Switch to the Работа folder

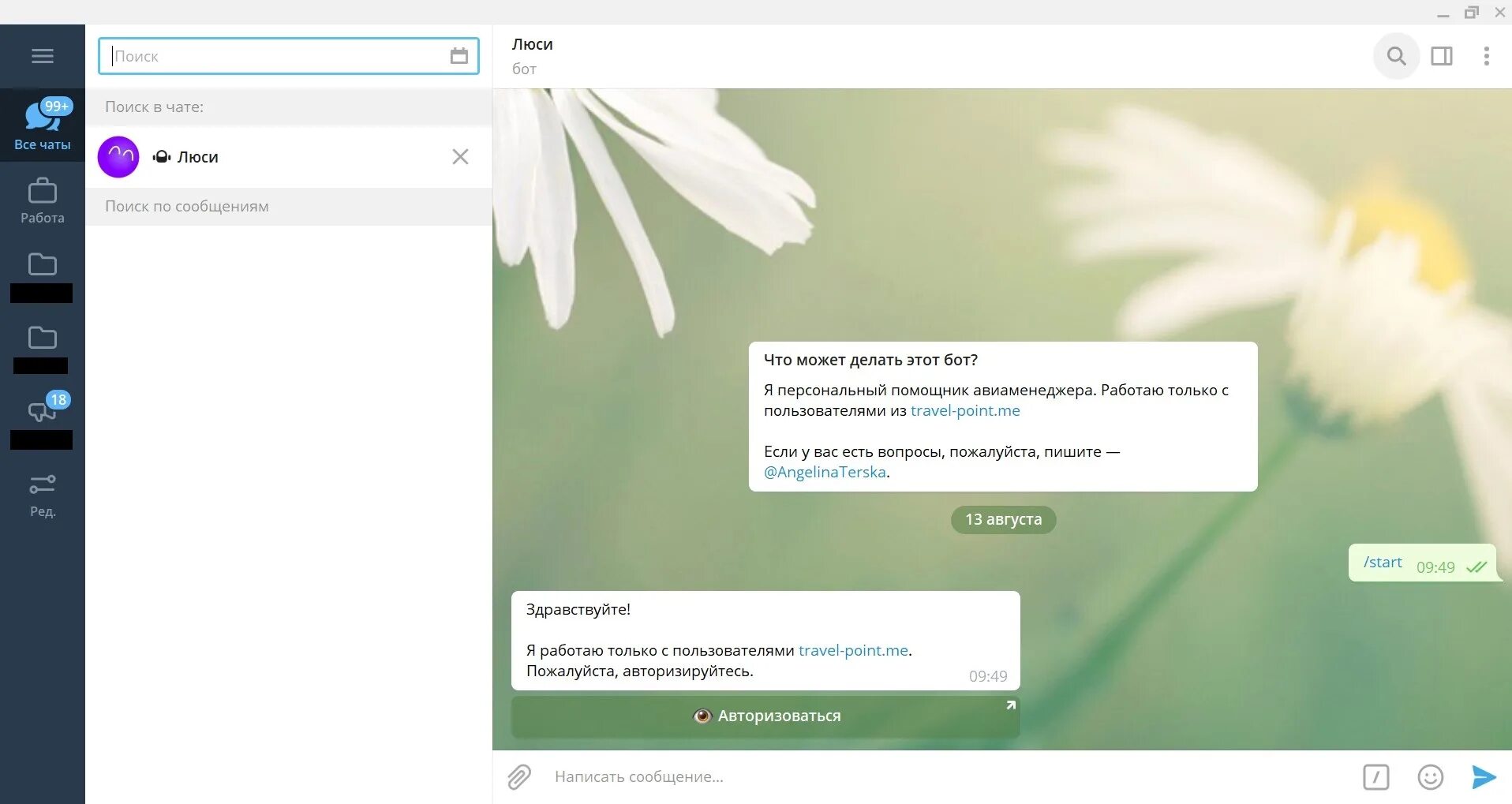(43, 201)
